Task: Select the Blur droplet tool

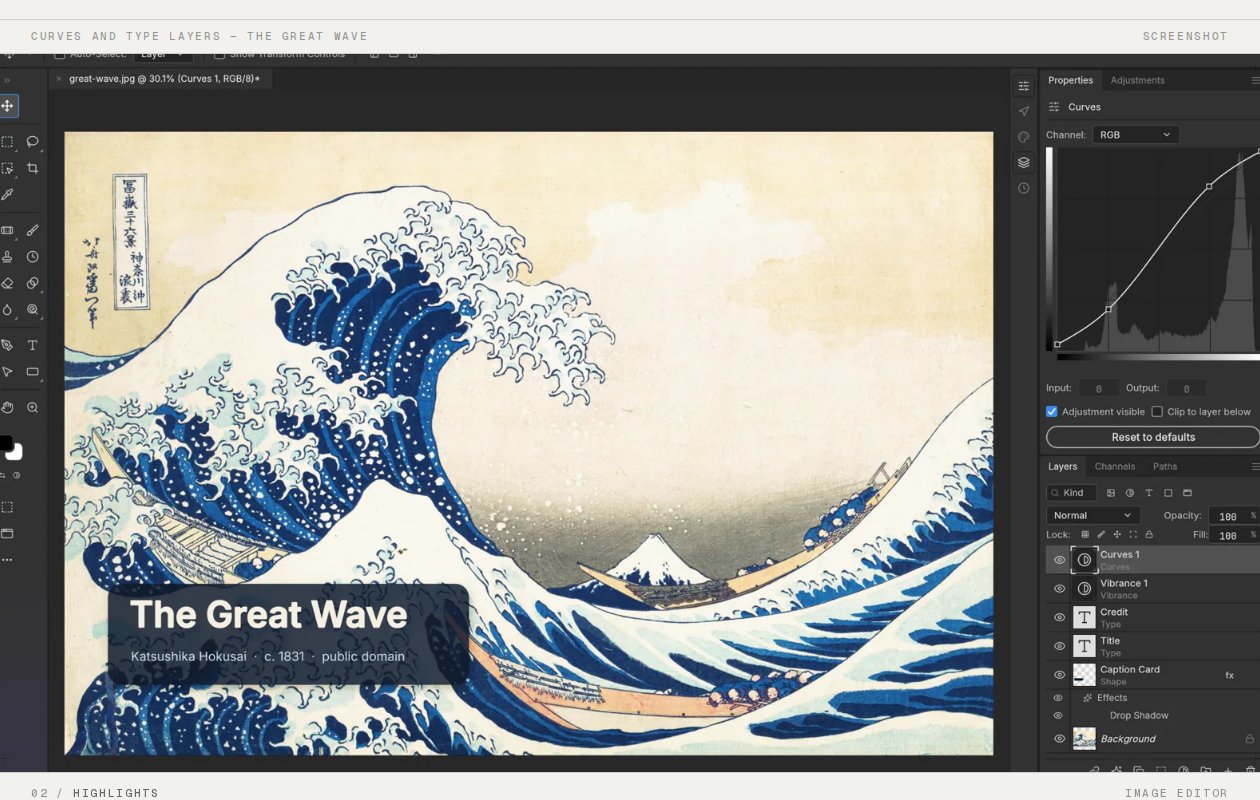Action: coord(7,310)
